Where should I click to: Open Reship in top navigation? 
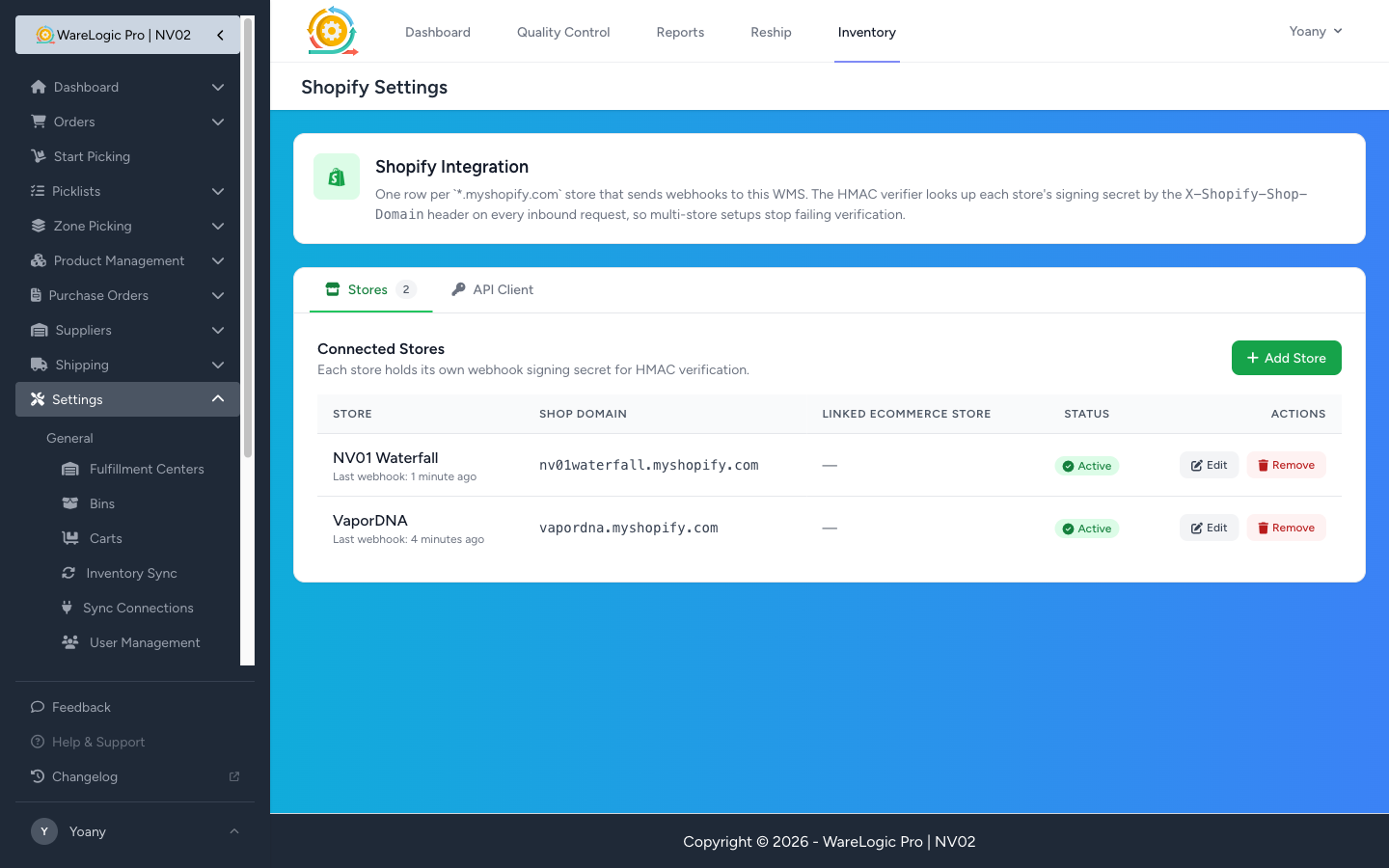click(x=771, y=32)
